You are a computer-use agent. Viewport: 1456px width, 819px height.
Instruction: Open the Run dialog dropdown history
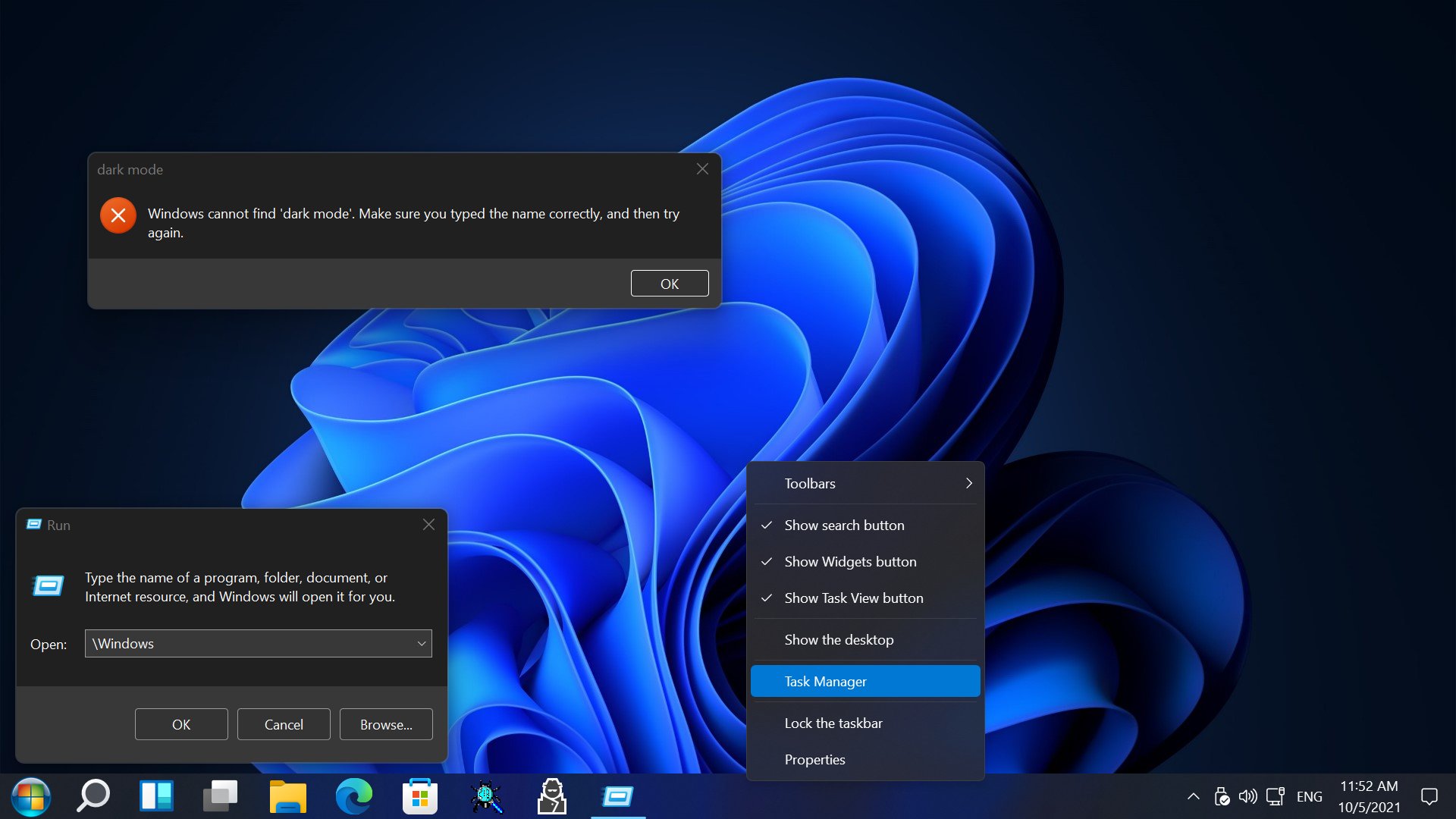tap(420, 643)
